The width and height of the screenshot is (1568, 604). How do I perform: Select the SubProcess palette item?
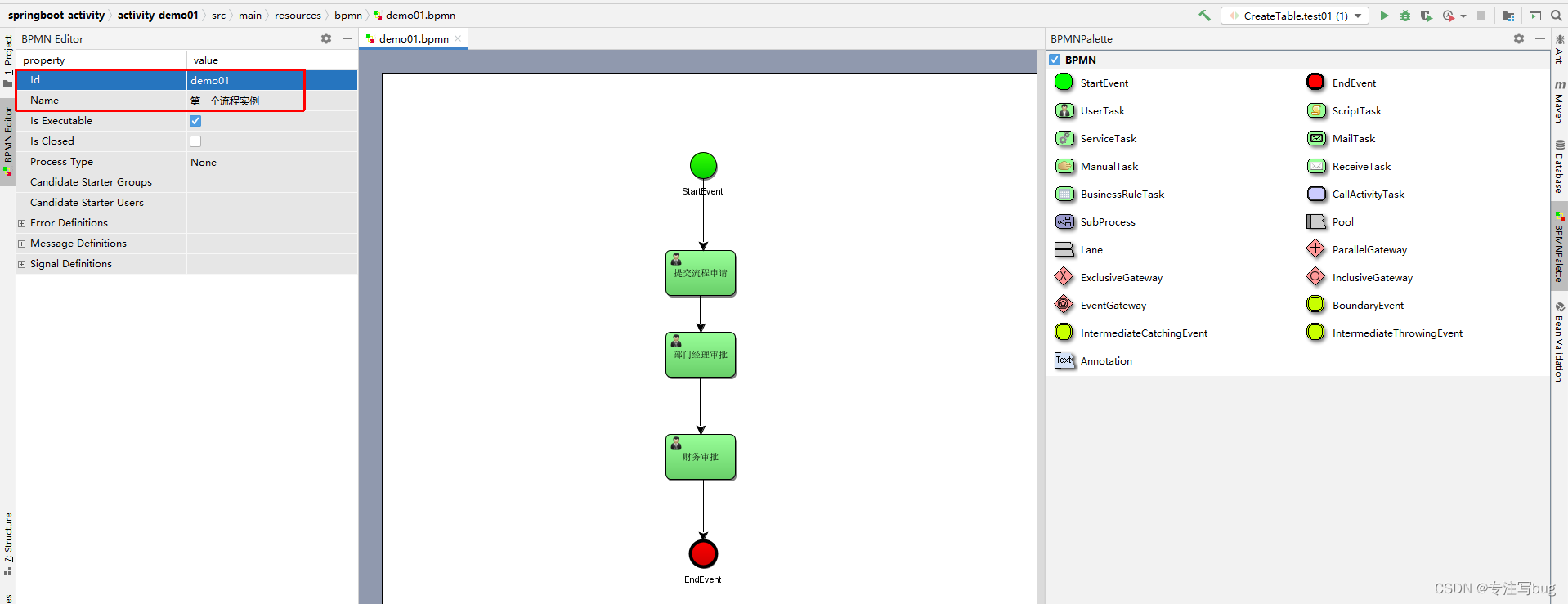tap(1095, 222)
